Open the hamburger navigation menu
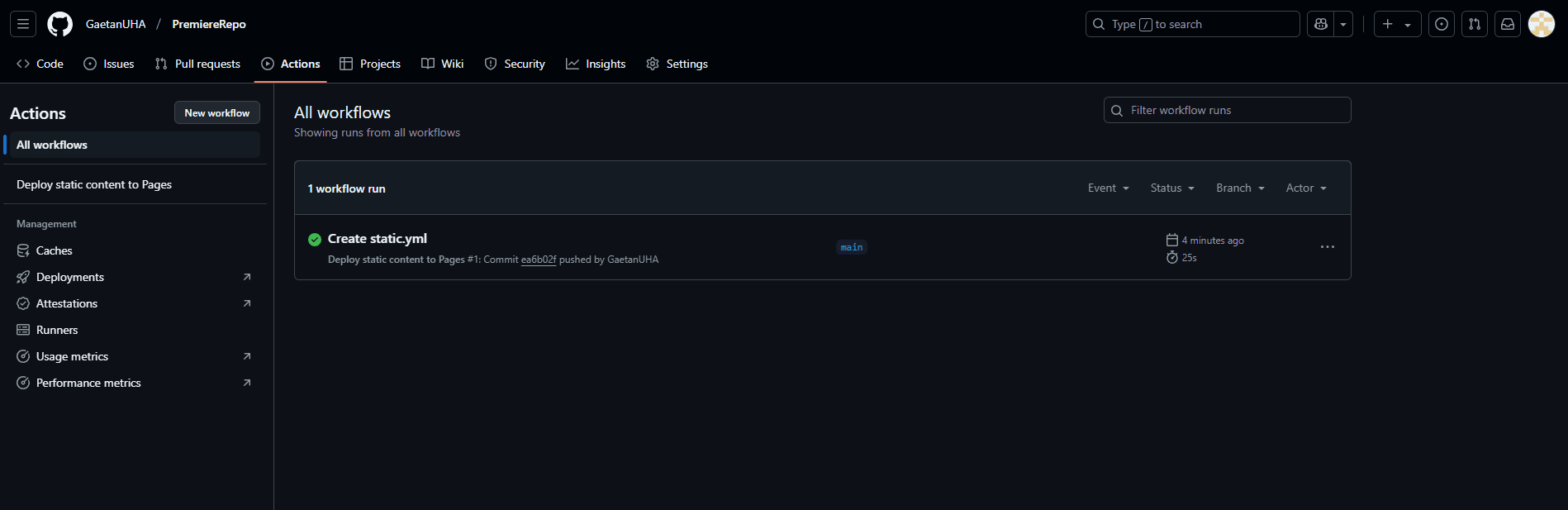The image size is (1568, 510). pos(23,24)
